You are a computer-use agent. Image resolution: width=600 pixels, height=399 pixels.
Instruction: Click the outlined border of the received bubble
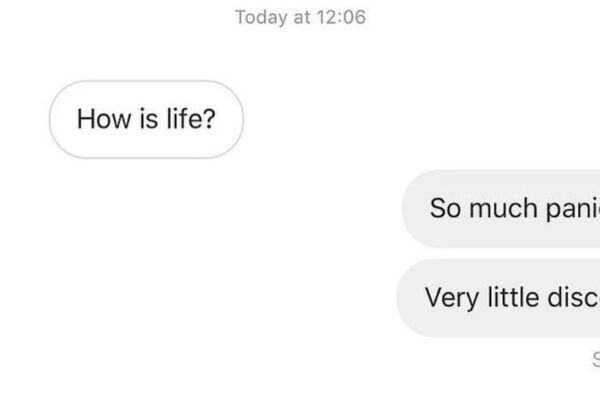click(x=146, y=81)
